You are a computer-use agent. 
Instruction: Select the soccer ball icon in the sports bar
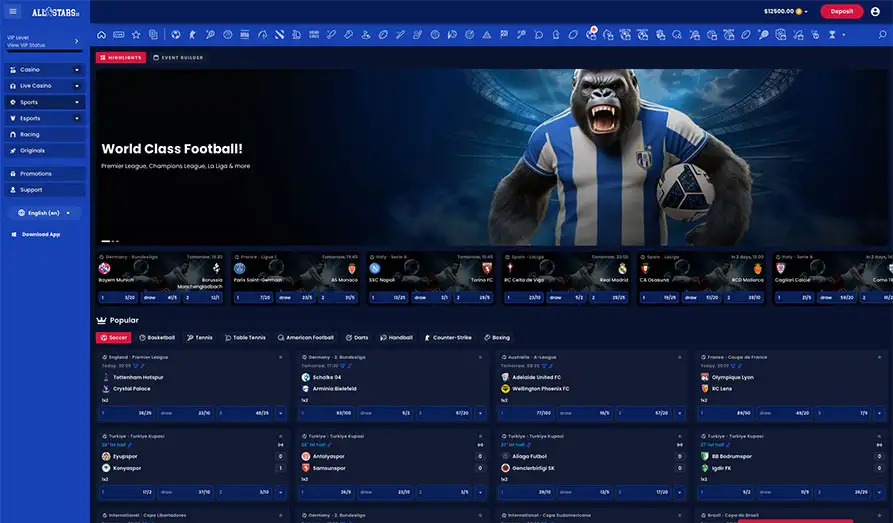(x=176, y=35)
